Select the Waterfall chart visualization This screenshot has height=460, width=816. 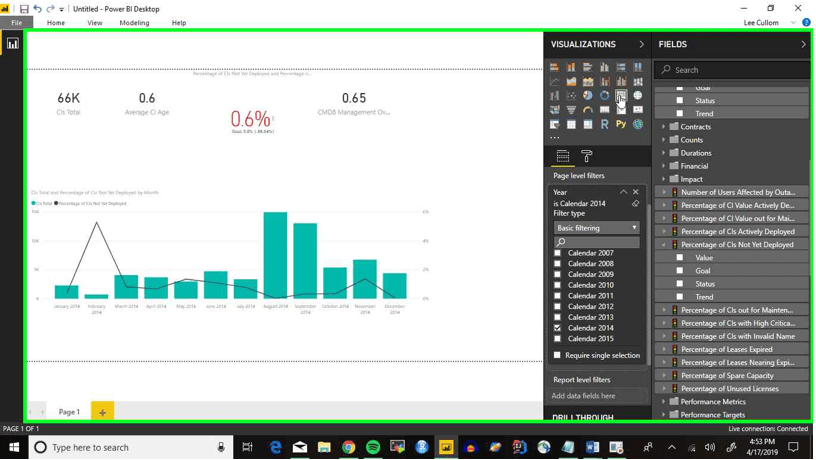point(554,96)
